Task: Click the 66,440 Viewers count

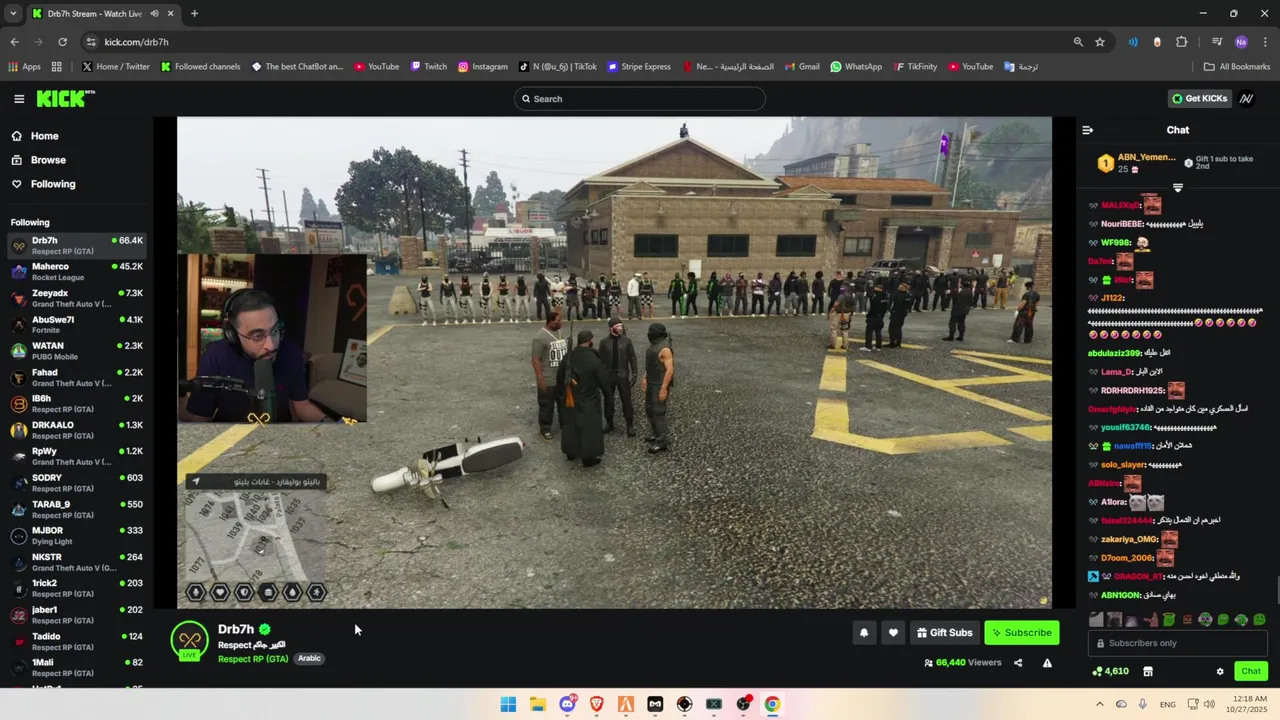Action: [962, 663]
